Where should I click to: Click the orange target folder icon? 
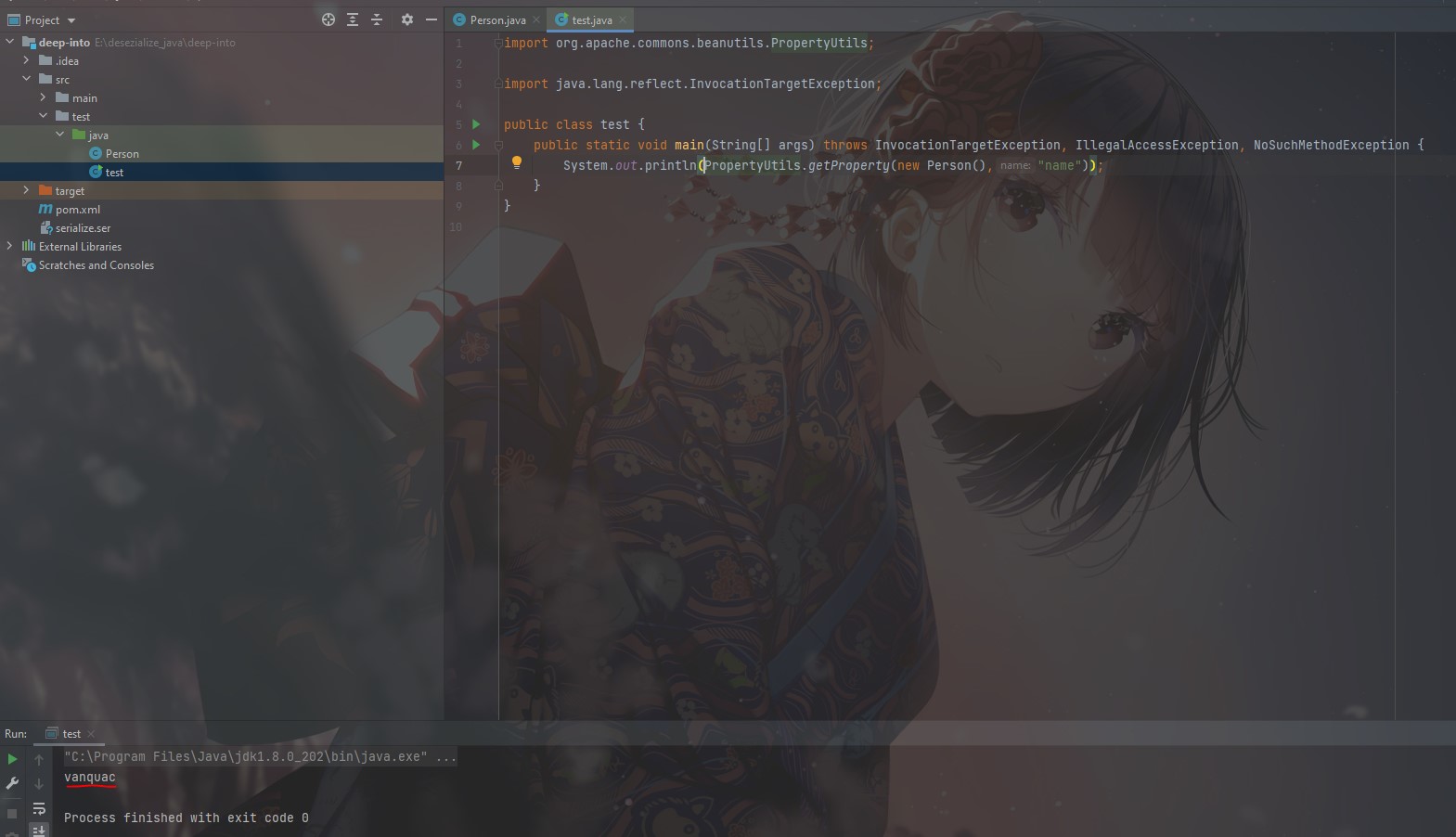pyautogui.click(x=45, y=190)
